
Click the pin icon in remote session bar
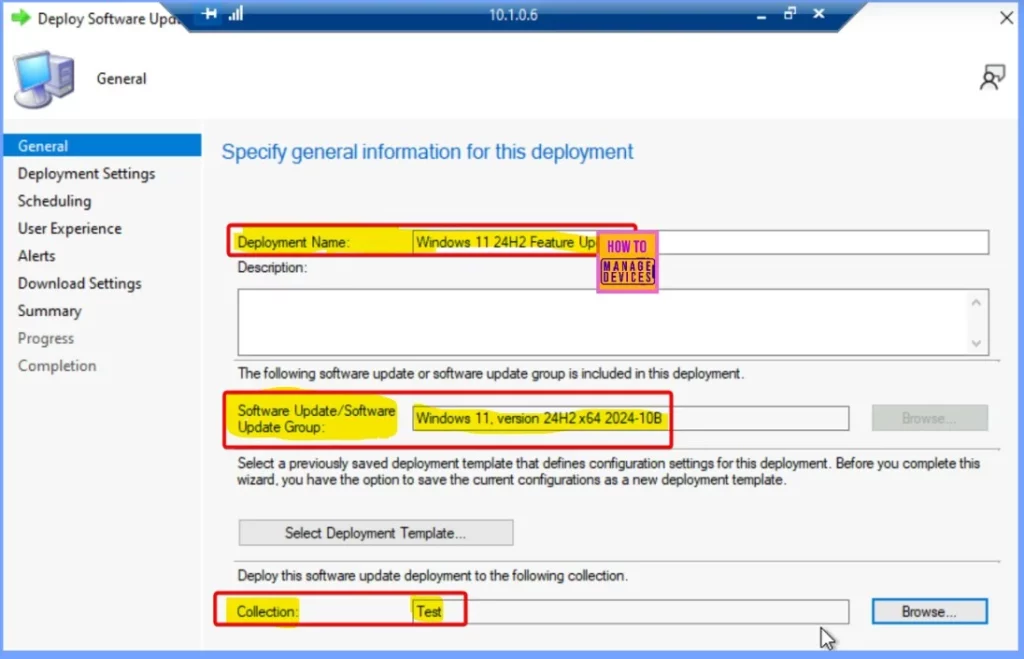209,14
